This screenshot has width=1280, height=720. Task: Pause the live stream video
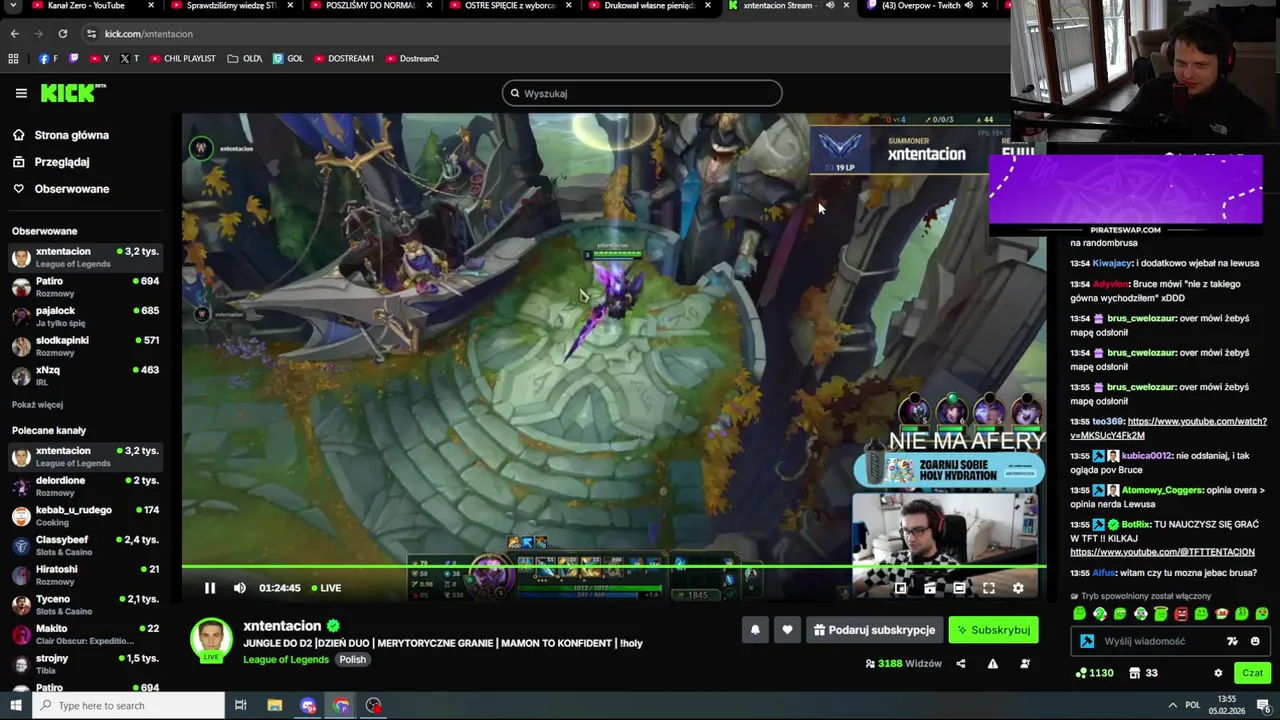(210, 588)
